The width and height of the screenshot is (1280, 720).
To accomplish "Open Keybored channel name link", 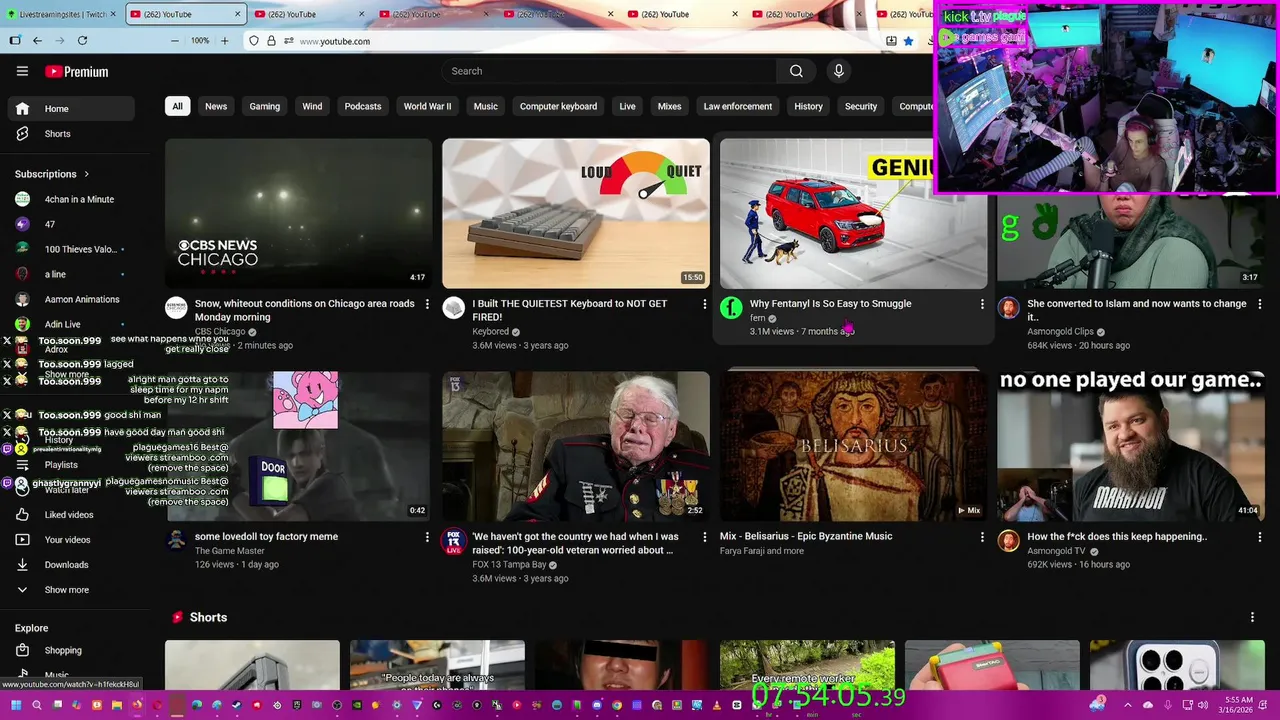I will [x=491, y=332].
